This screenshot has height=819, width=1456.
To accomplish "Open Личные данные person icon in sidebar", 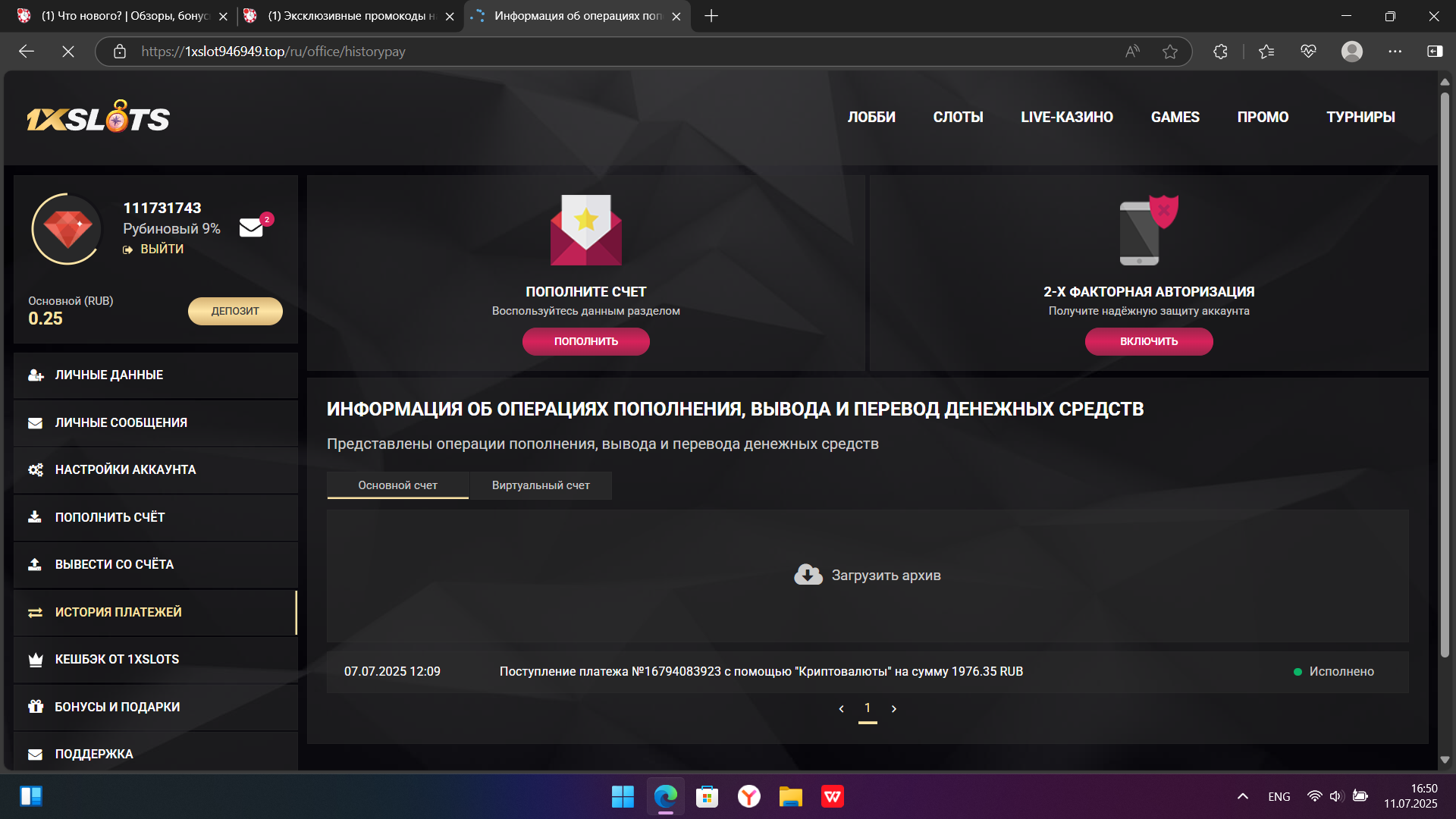I will pos(36,375).
